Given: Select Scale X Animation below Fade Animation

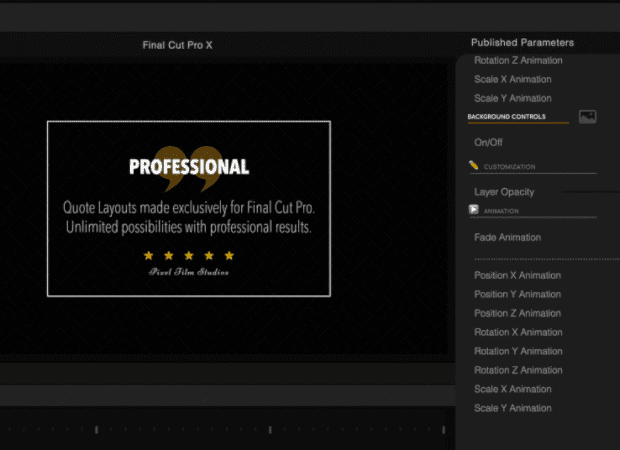Looking at the screenshot, I should pos(513,389).
